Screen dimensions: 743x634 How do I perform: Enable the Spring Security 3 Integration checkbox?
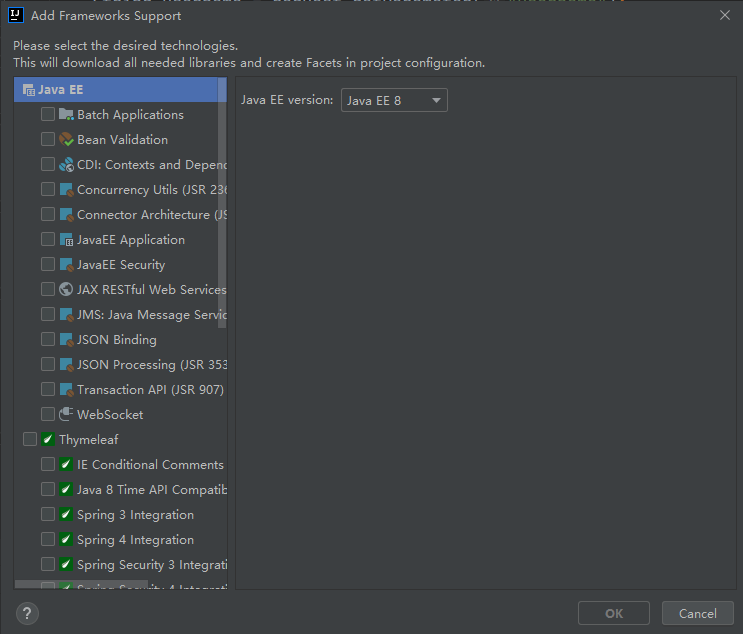pyautogui.click(x=48, y=564)
